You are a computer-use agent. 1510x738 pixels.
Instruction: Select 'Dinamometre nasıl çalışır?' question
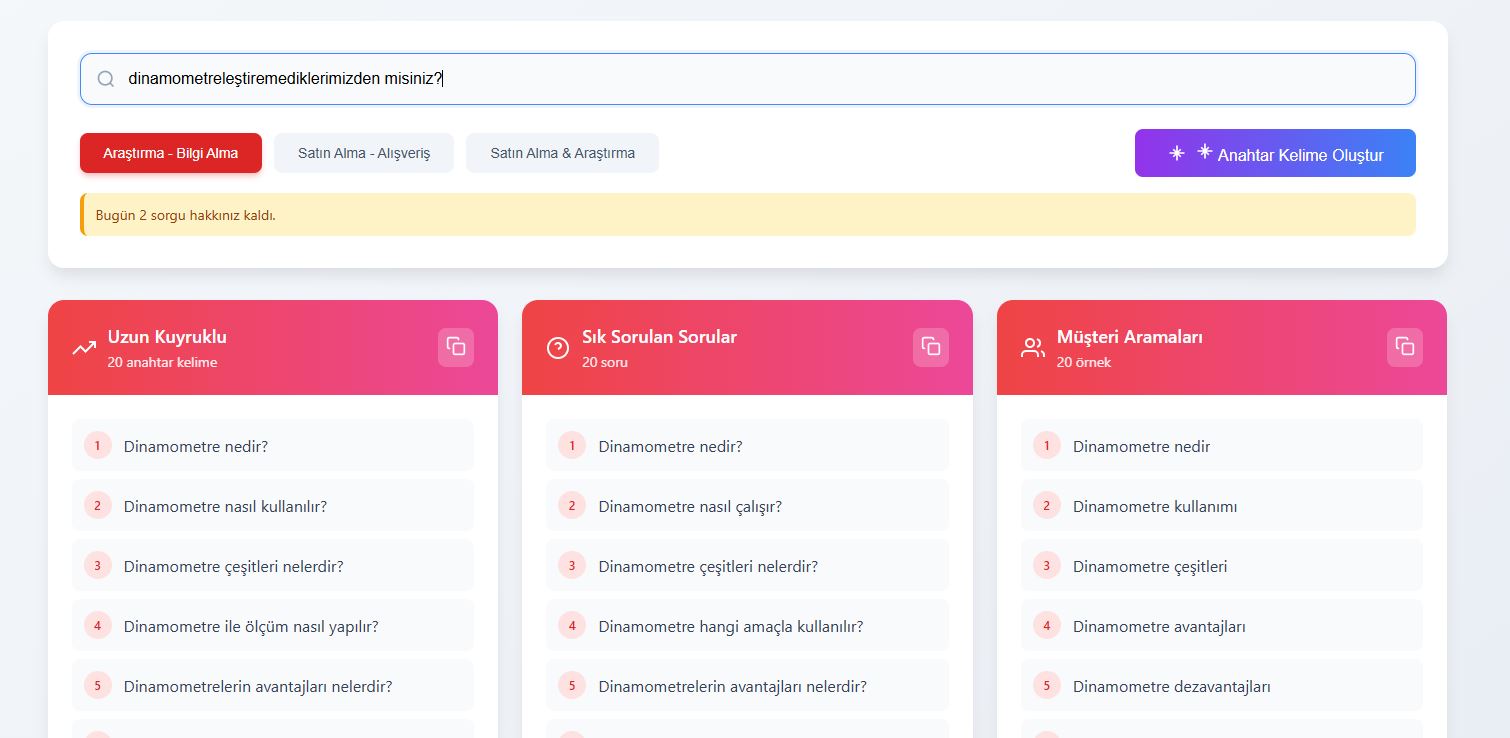(x=747, y=506)
